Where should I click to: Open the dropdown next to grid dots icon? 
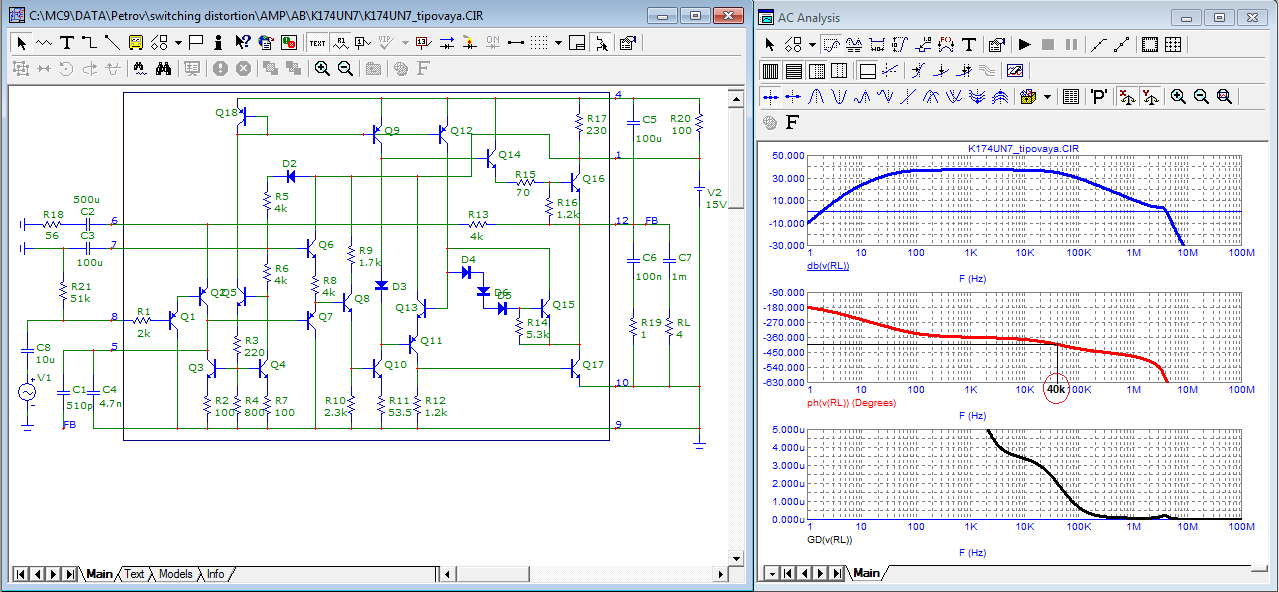(x=559, y=43)
